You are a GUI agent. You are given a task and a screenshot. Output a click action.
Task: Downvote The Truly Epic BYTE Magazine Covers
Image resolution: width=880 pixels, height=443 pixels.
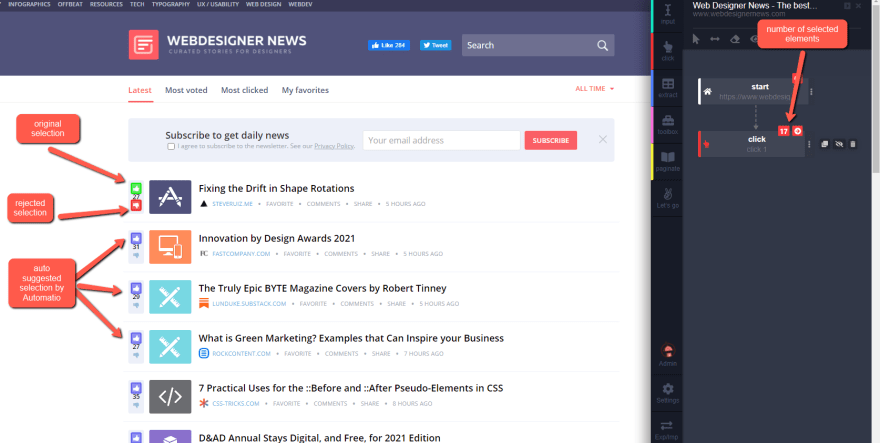pos(136,305)
